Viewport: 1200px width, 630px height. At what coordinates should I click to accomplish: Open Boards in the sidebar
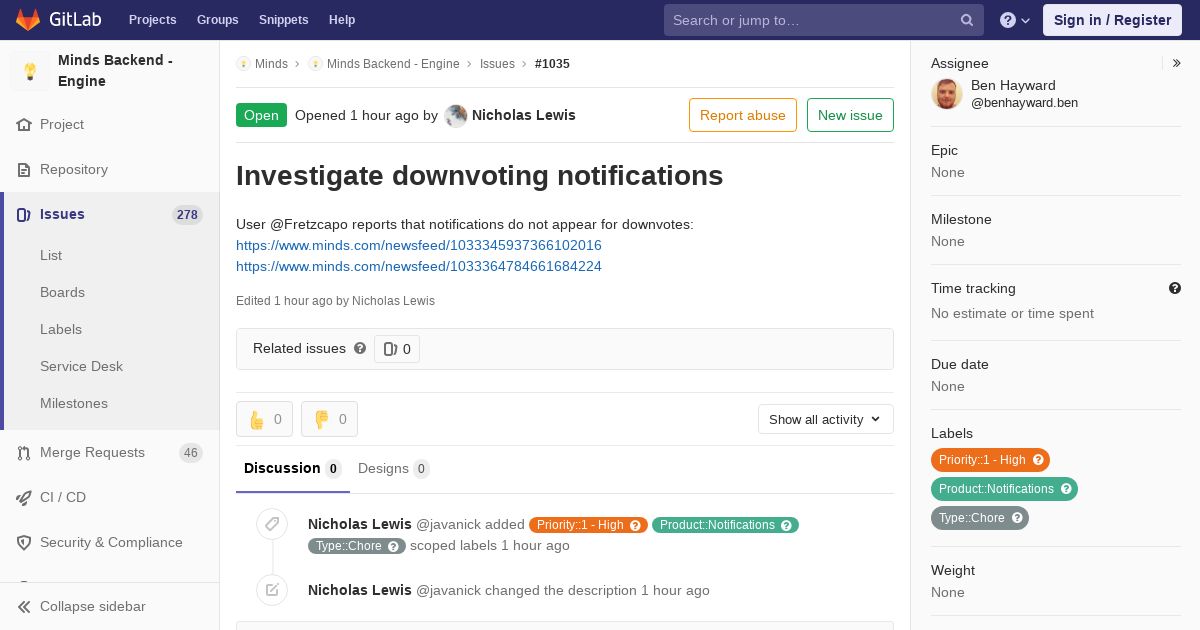(62, 292)
